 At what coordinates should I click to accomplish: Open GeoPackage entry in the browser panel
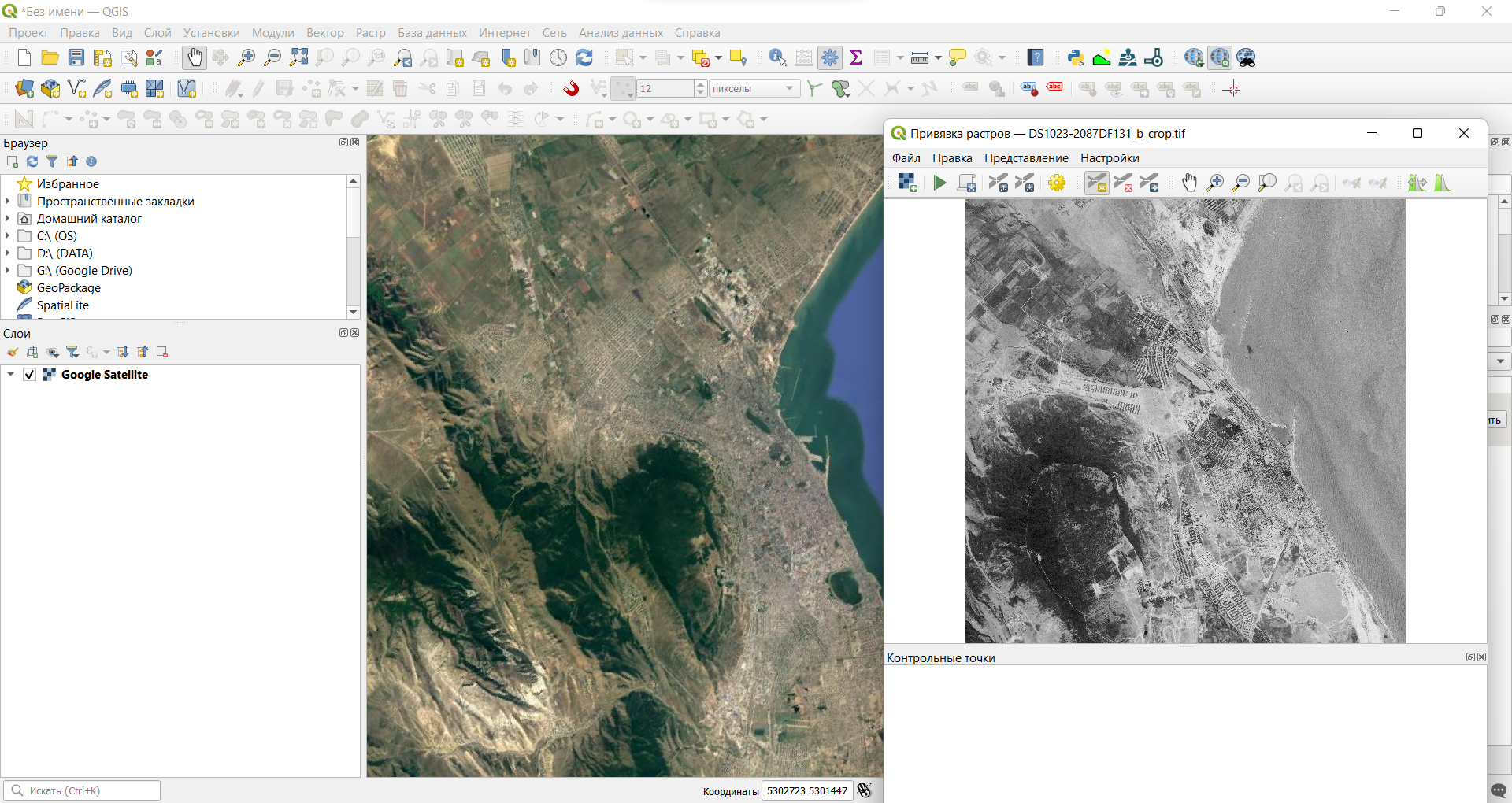pos(69,288)
